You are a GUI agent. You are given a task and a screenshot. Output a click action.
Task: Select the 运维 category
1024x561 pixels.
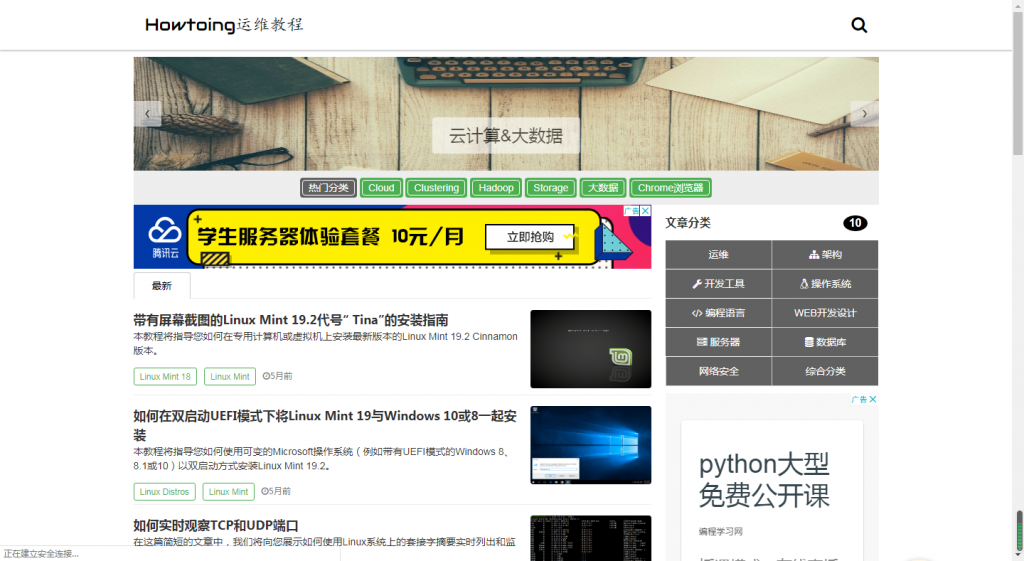coord(718,255)
